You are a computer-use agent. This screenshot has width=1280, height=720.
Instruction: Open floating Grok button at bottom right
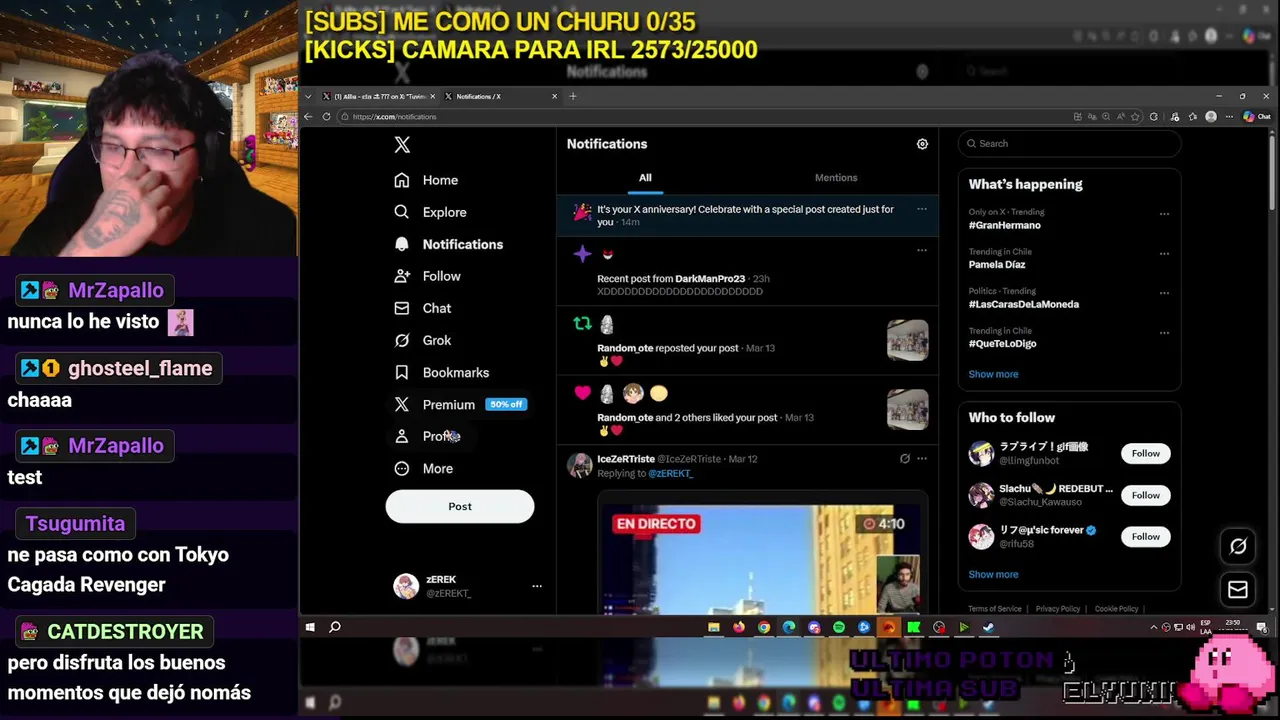(1238, 546)
